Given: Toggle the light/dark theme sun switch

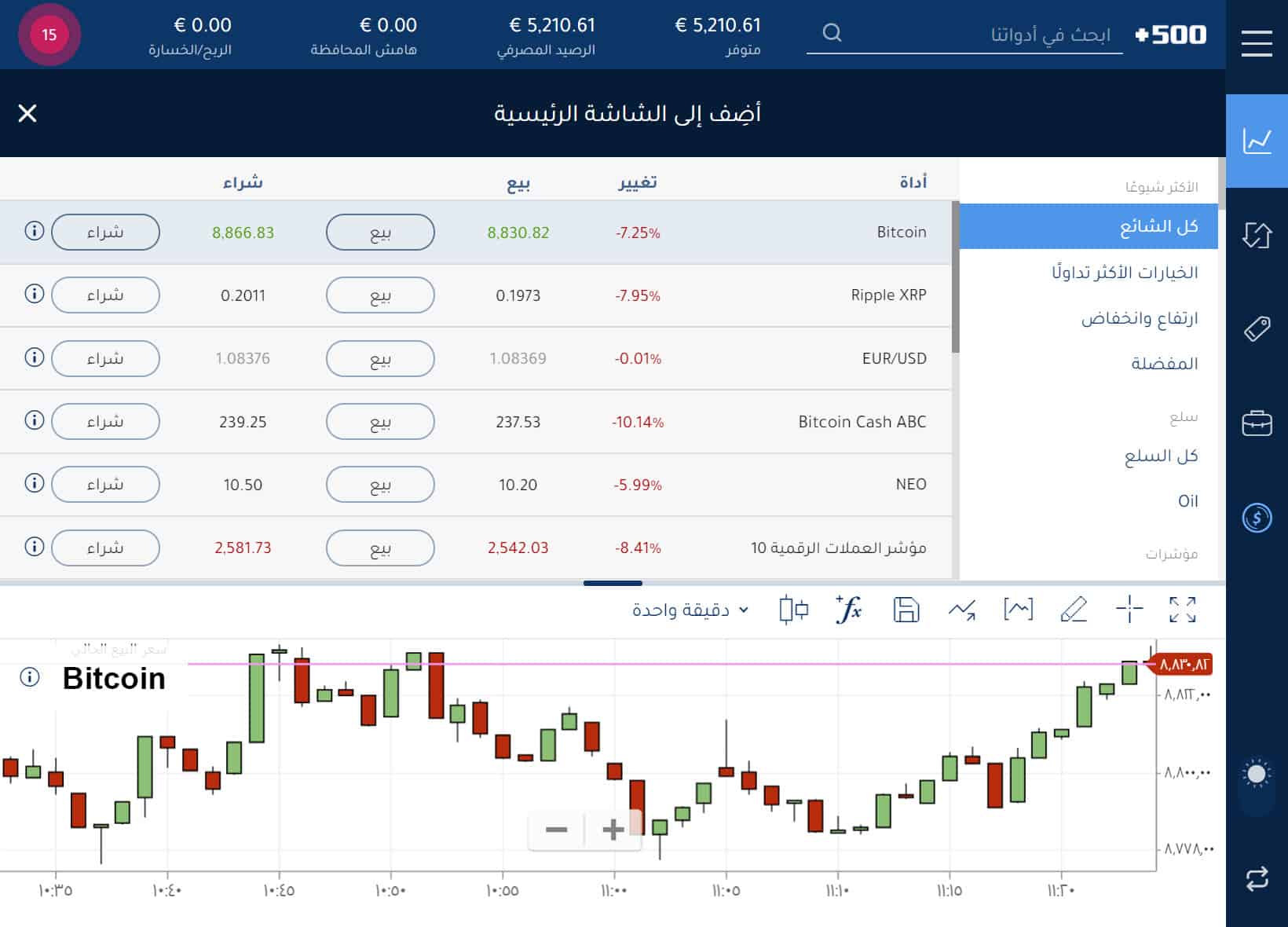Looking at the screenshot, I should 1257,775.
